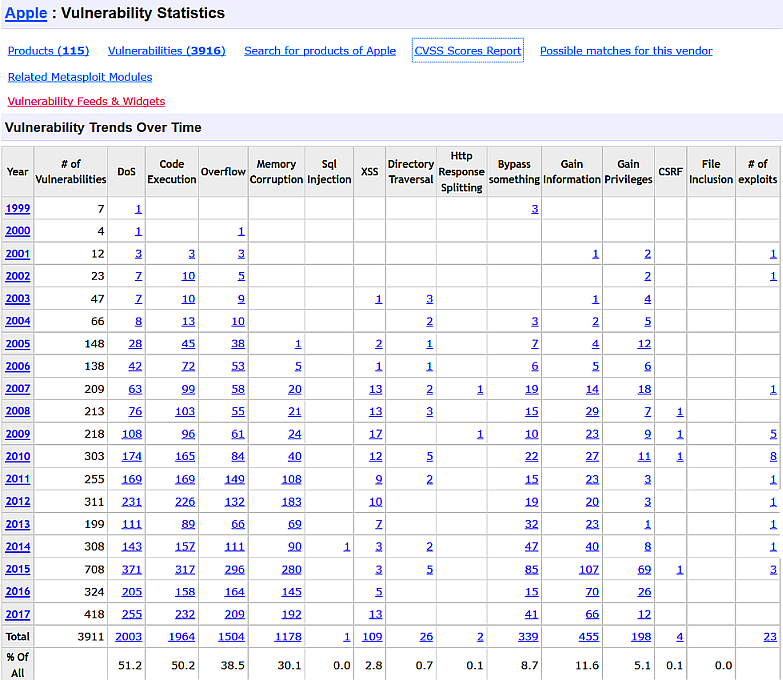Click 2015 Overflow count 296
This screenshot has width=783, height=680.
coord(235,570)
